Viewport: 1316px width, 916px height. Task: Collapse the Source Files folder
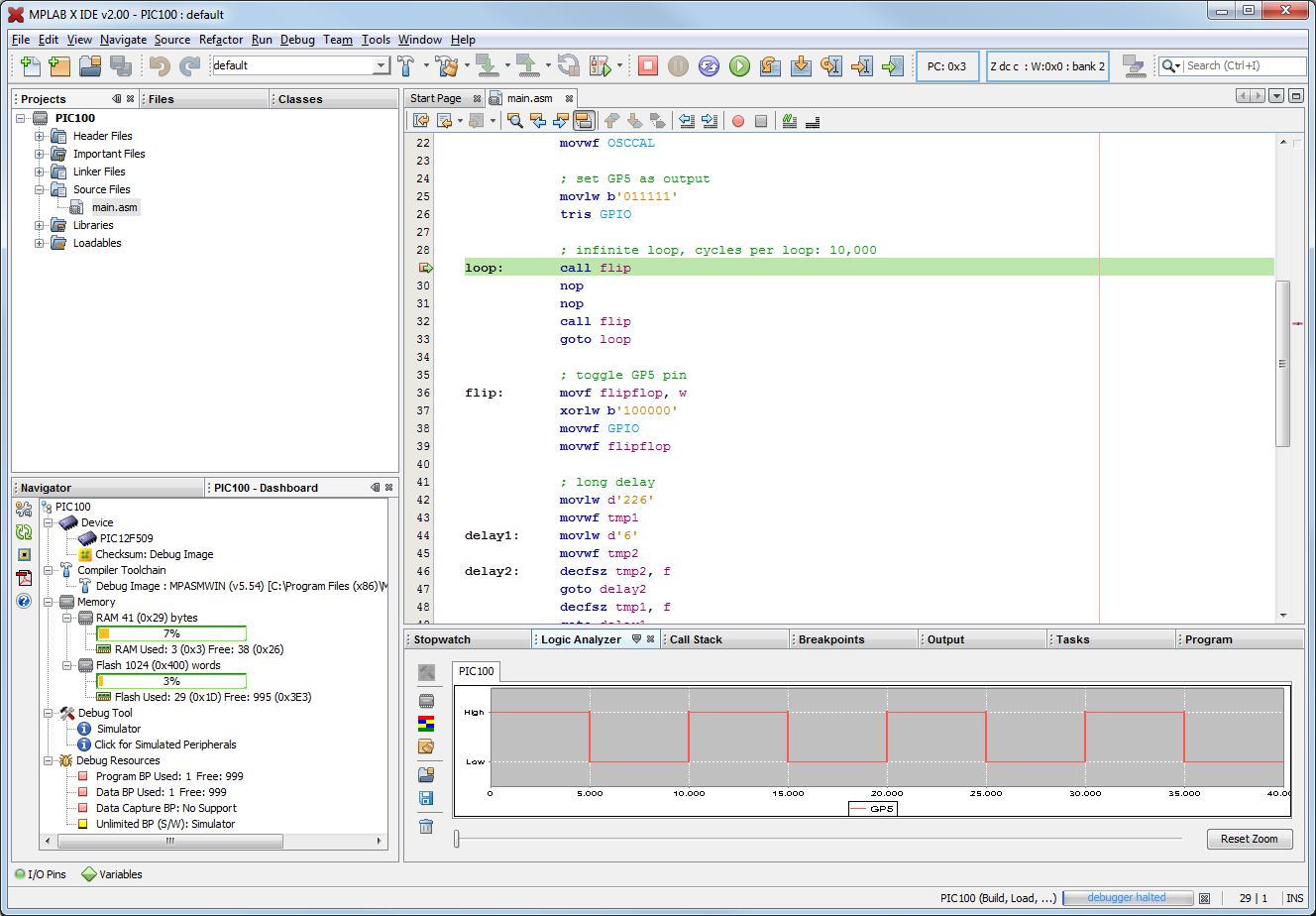[x=40, y=189]
